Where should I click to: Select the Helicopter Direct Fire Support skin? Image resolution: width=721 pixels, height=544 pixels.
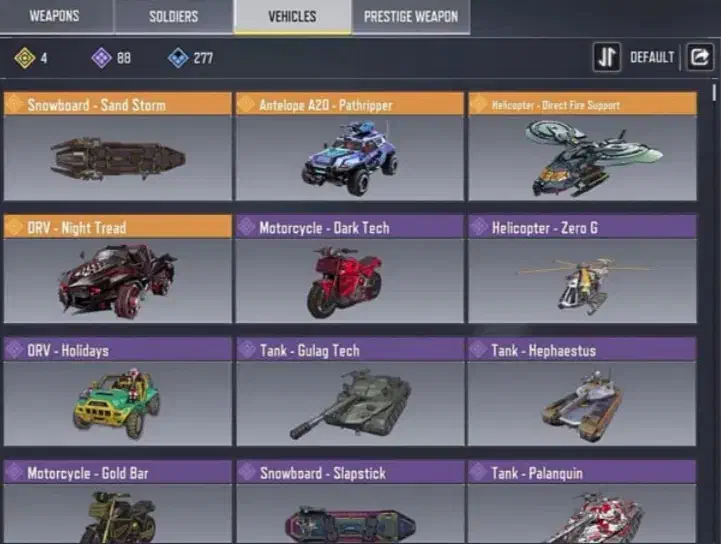tap(582, 146)
